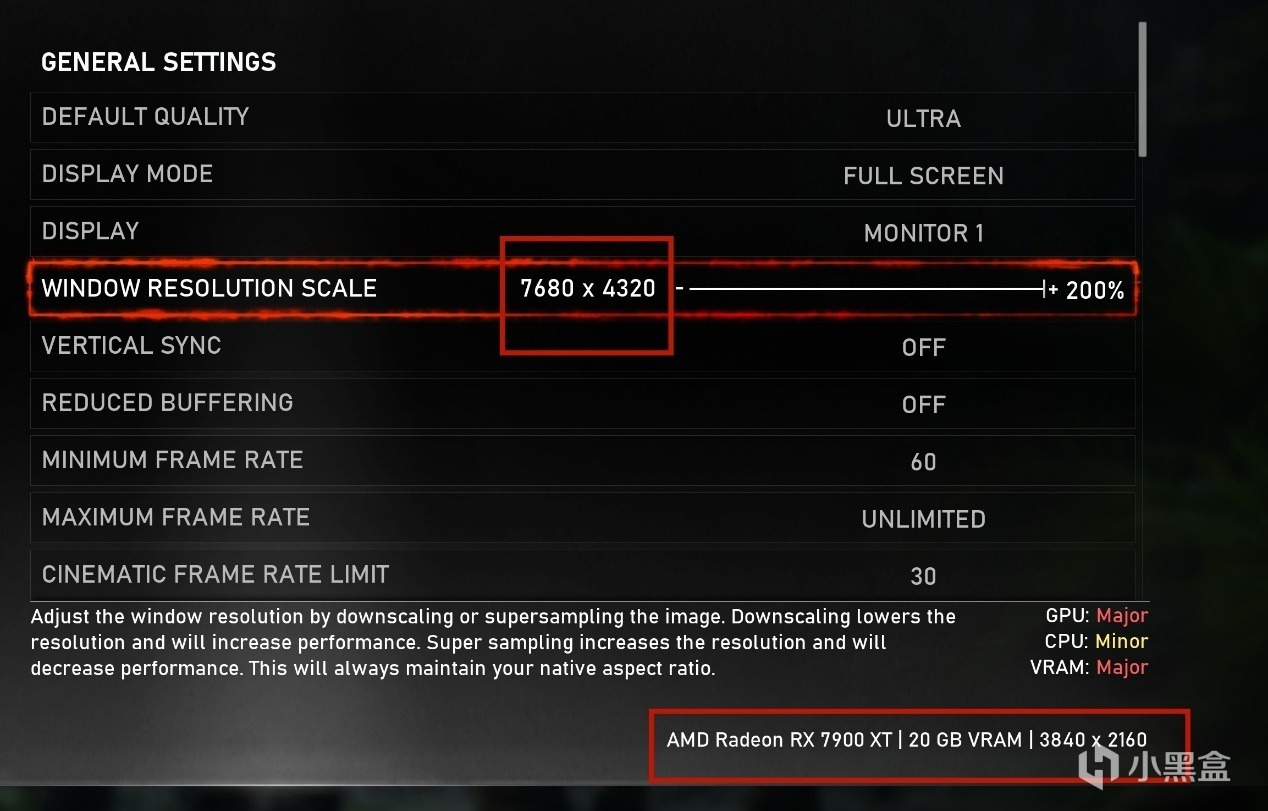Change Display Mode from FULL SCREEN
The height and width of the screenshot is (811, 1268).
pyautogui.click(x=923, y=176)
